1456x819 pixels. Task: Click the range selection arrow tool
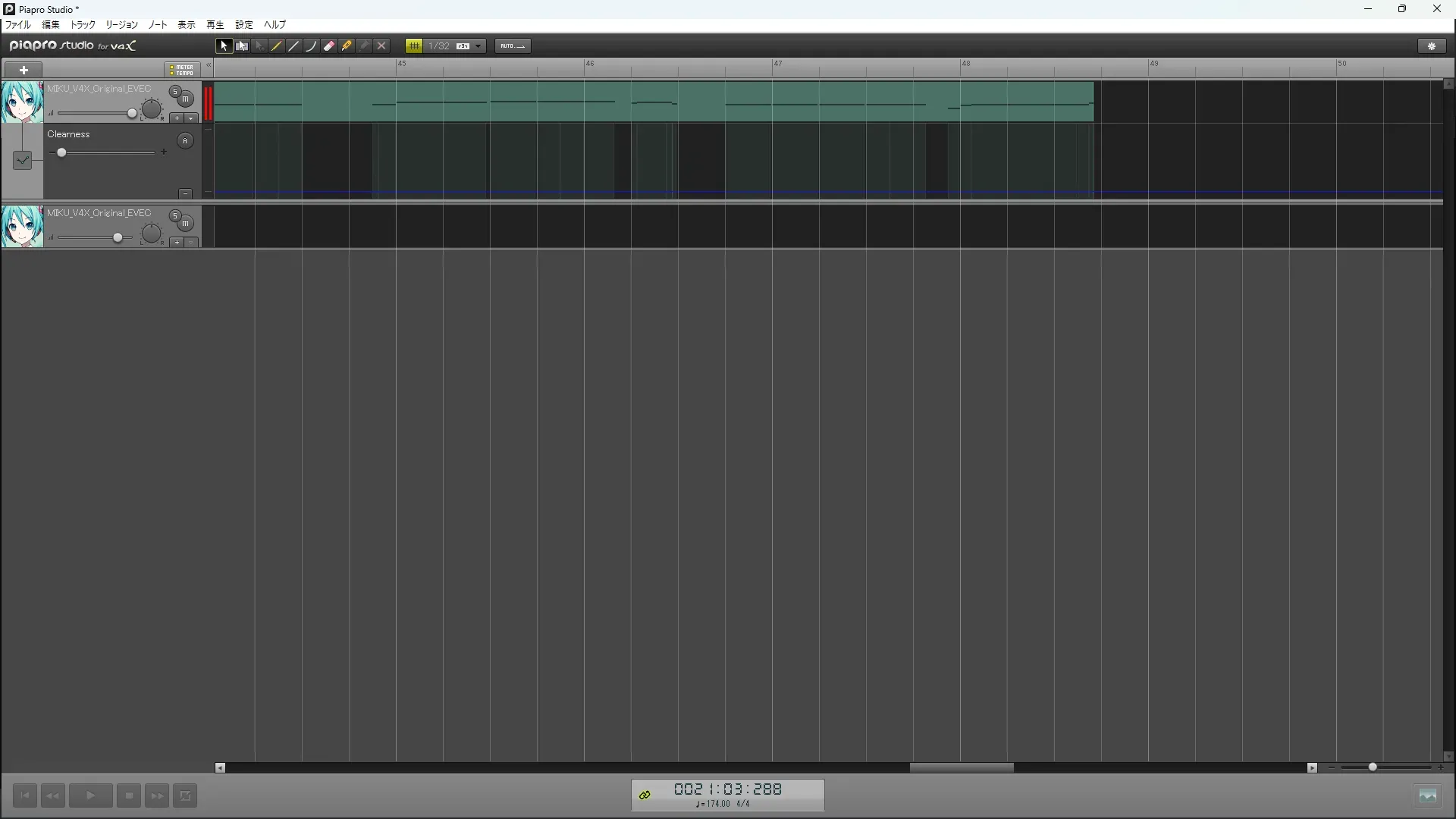pyautogui.click(x=242, y=46)
